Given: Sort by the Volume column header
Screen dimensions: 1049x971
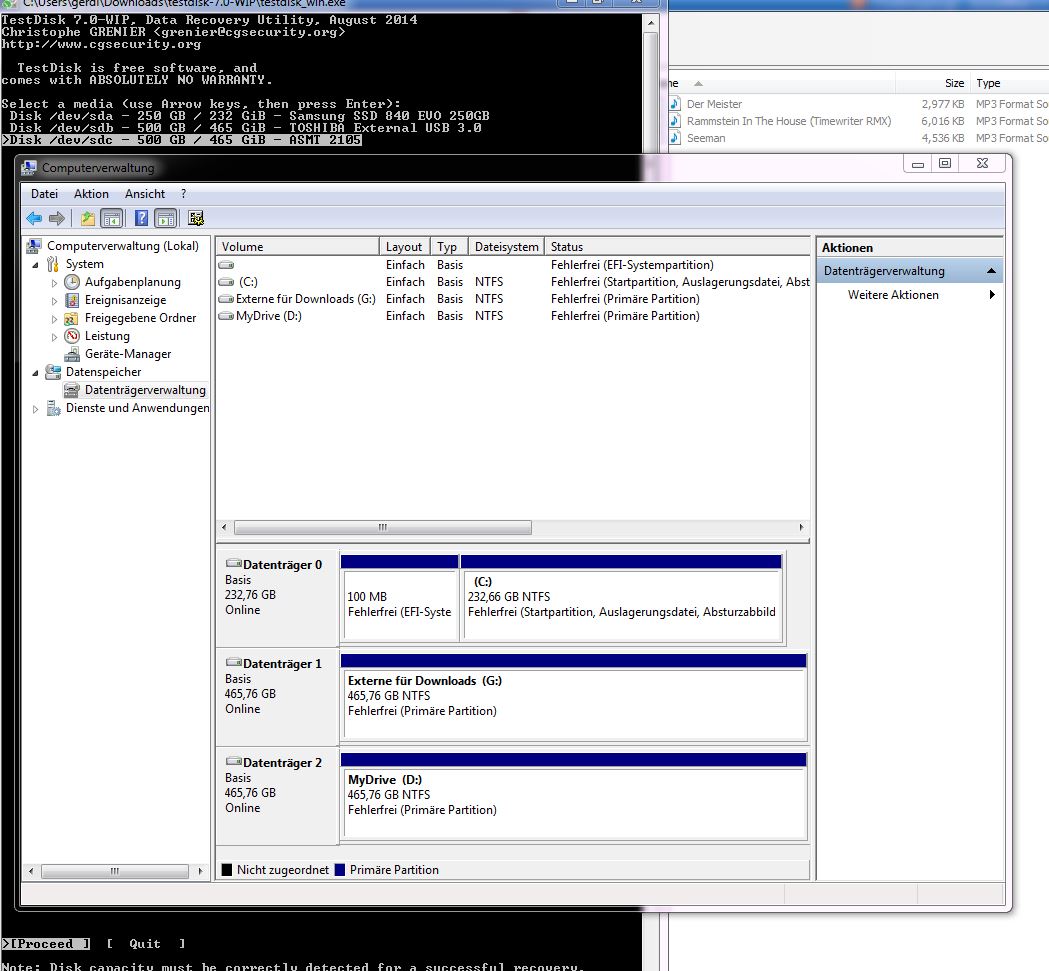Looking at the screenshot, I should pyautogui.click(x=298, y=247).
